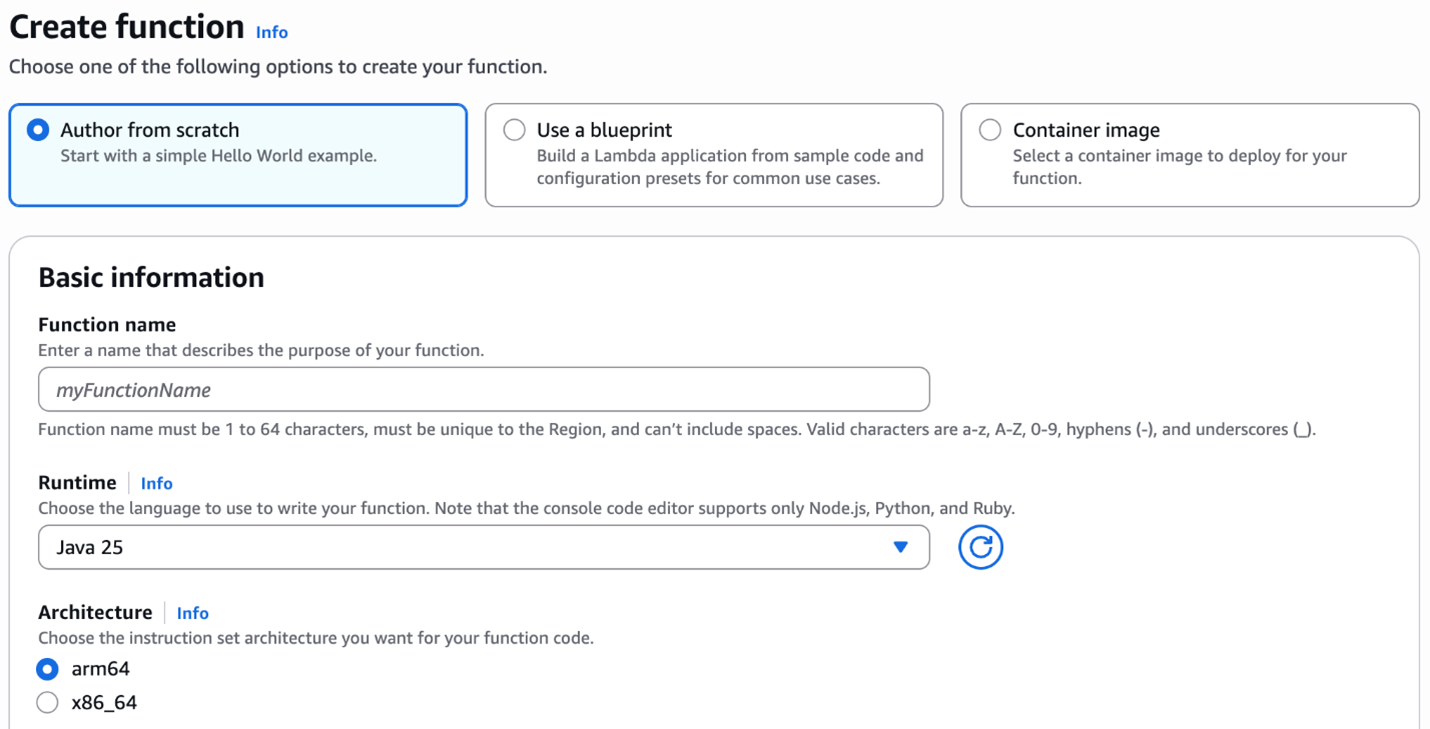1430x729 pixels.
Task: Click the Container image card description text
Action: pos(1179,167)
